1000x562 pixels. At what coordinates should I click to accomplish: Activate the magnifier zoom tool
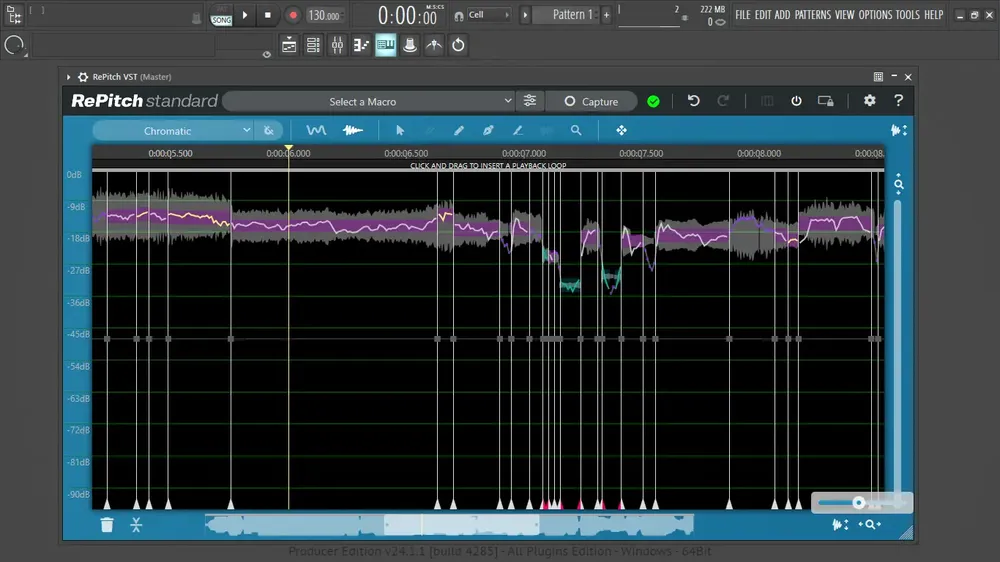coord(576,130)
